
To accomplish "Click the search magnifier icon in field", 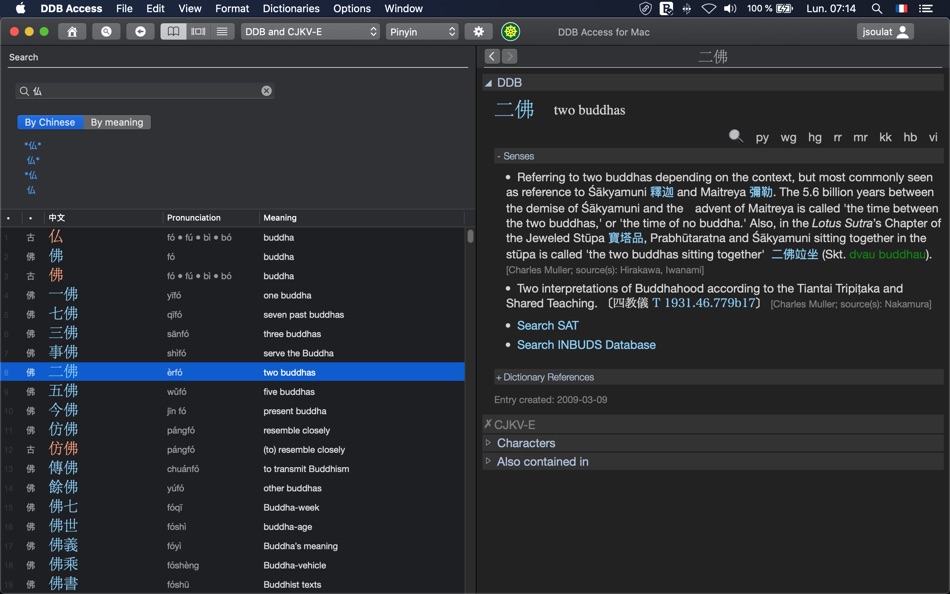I will point(24,91).
